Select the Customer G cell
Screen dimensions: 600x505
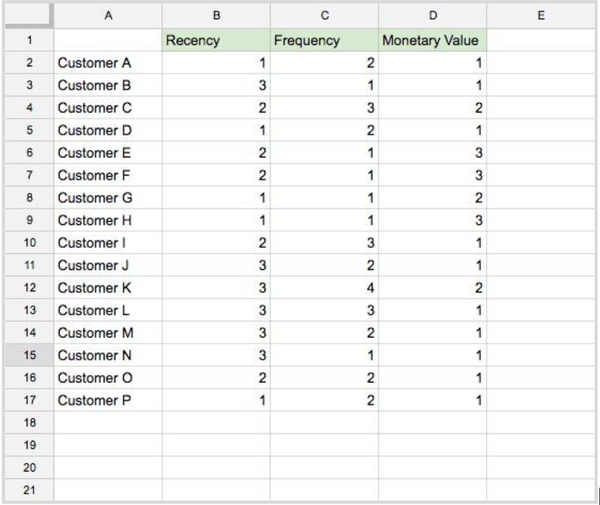click(x=108, y=198)
